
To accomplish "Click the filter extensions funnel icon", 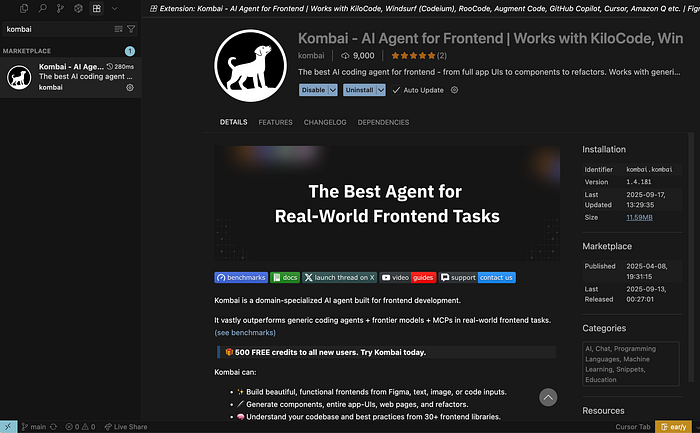I will (131, 29).
